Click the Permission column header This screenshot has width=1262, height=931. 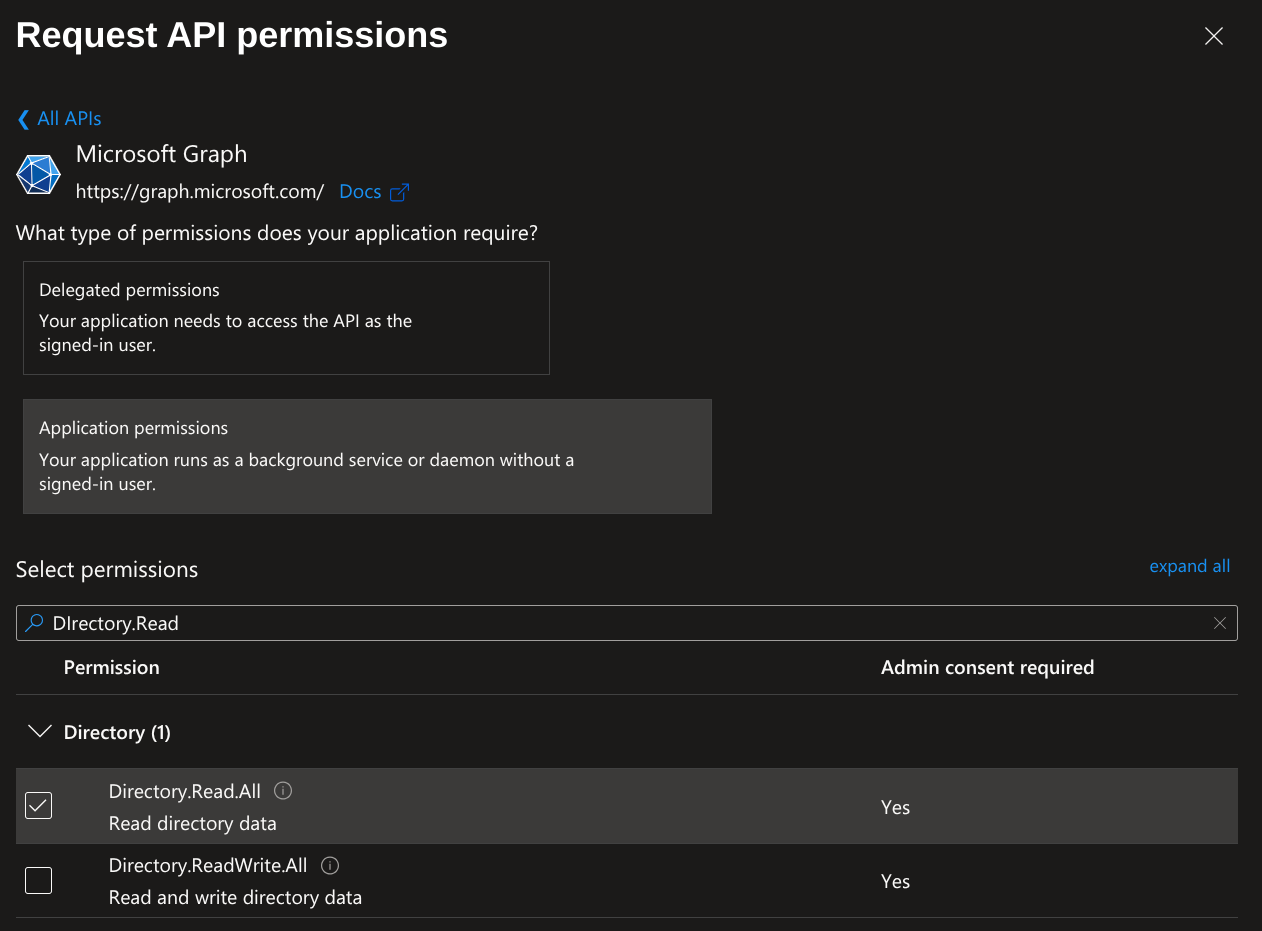click(x=111, y=667)
